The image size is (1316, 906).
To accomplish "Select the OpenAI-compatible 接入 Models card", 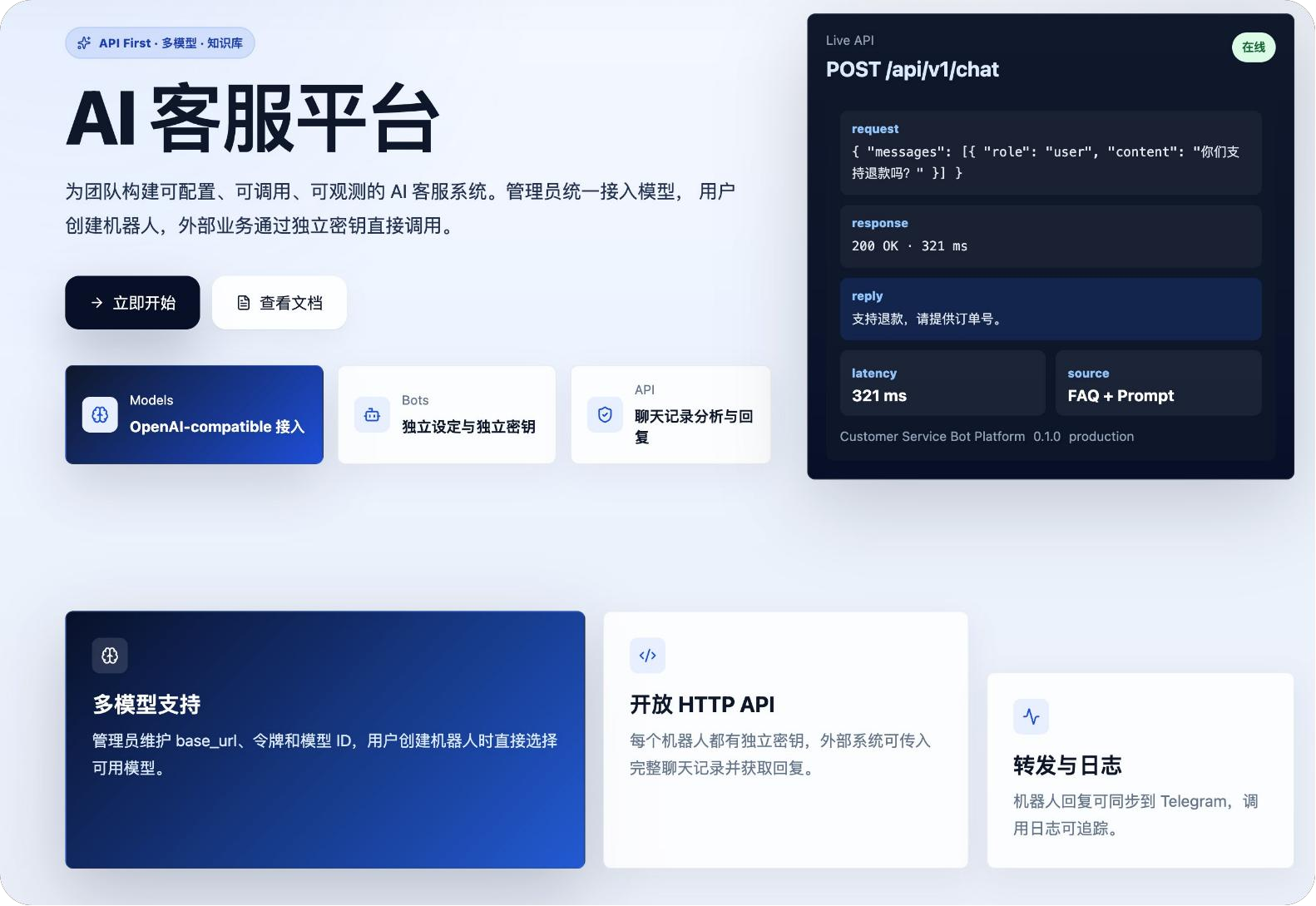I will click(195, 414).
